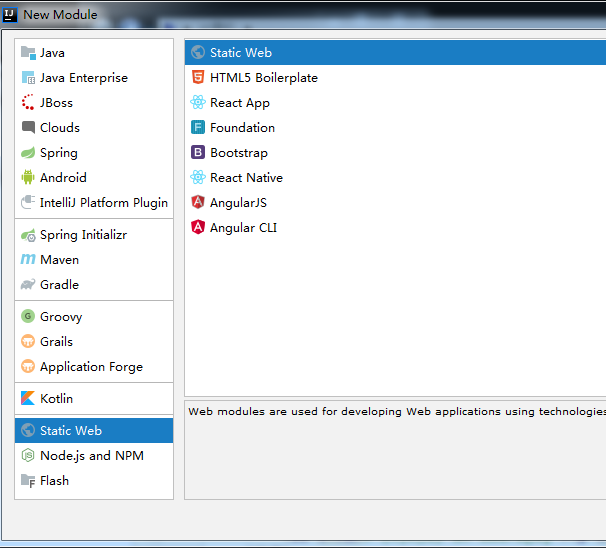The image size is (606, 548).
Task: Choose Node.js and NPM entry
Action: click(x=94, y=456)
